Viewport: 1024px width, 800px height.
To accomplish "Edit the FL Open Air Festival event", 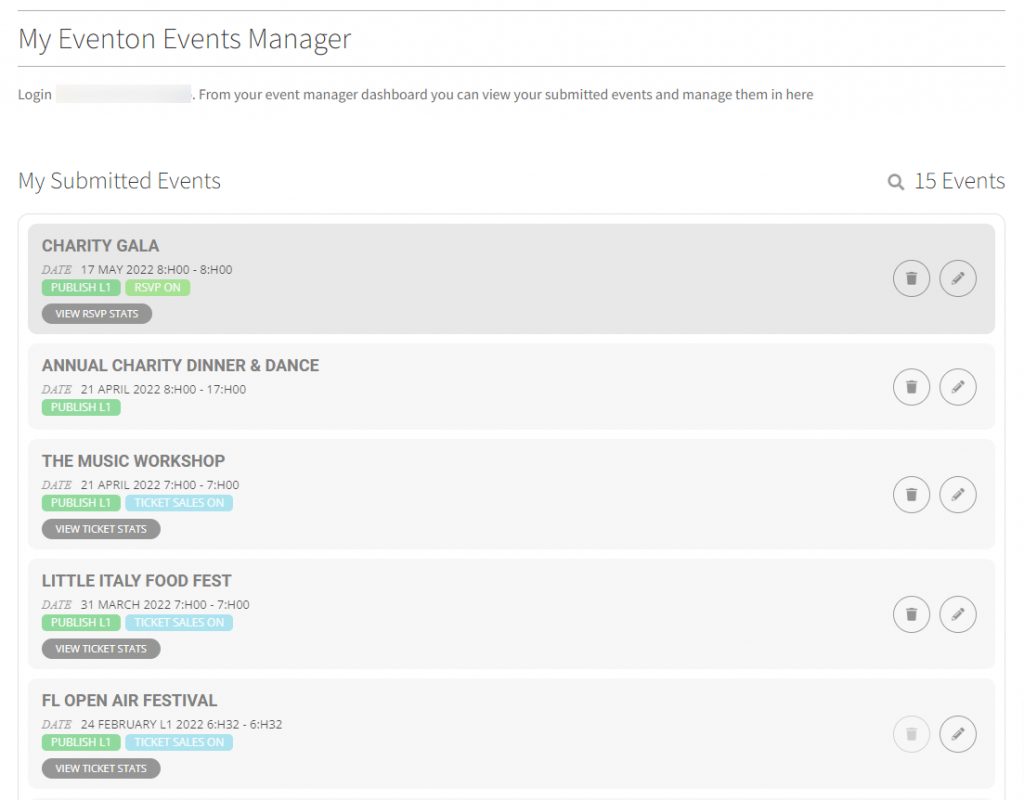I will 958,734.
